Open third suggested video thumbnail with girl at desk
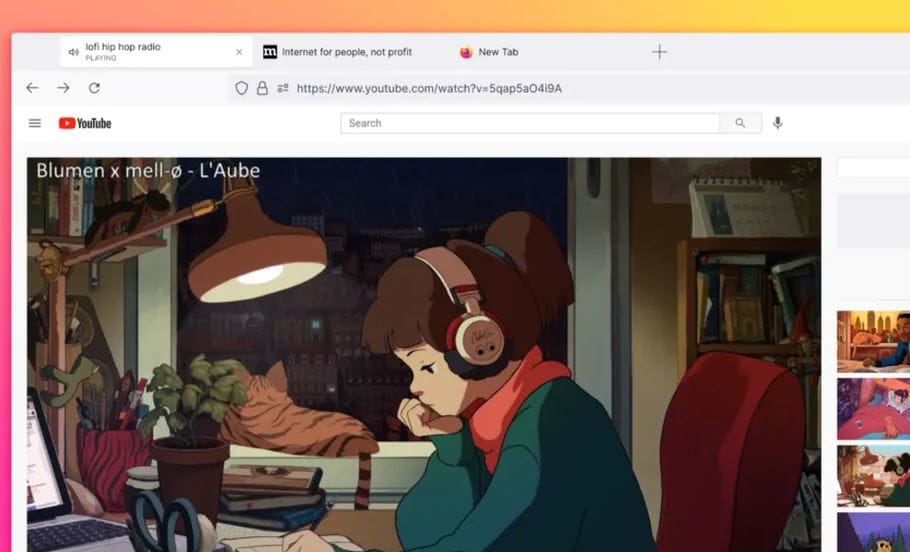This screenshot has width=910, height=552. click(873, 476)
